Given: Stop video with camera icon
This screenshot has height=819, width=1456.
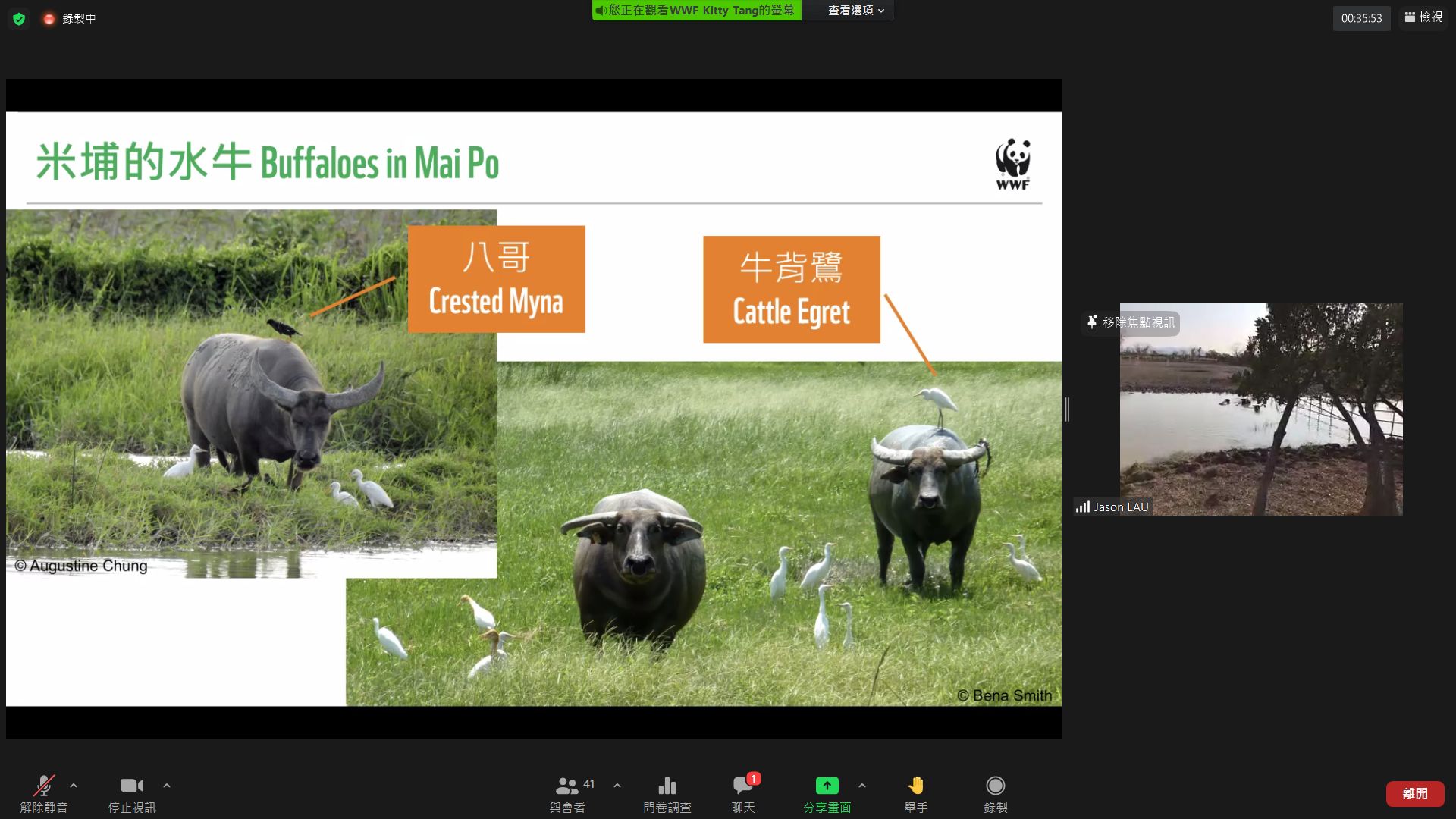Looking at the screenshot, I should [132, 793].
